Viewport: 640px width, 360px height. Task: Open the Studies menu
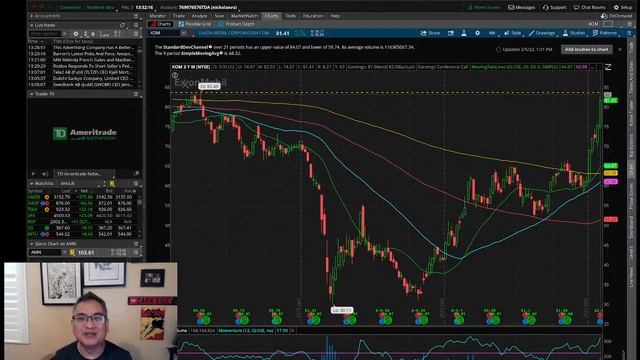tap(573, 33)
